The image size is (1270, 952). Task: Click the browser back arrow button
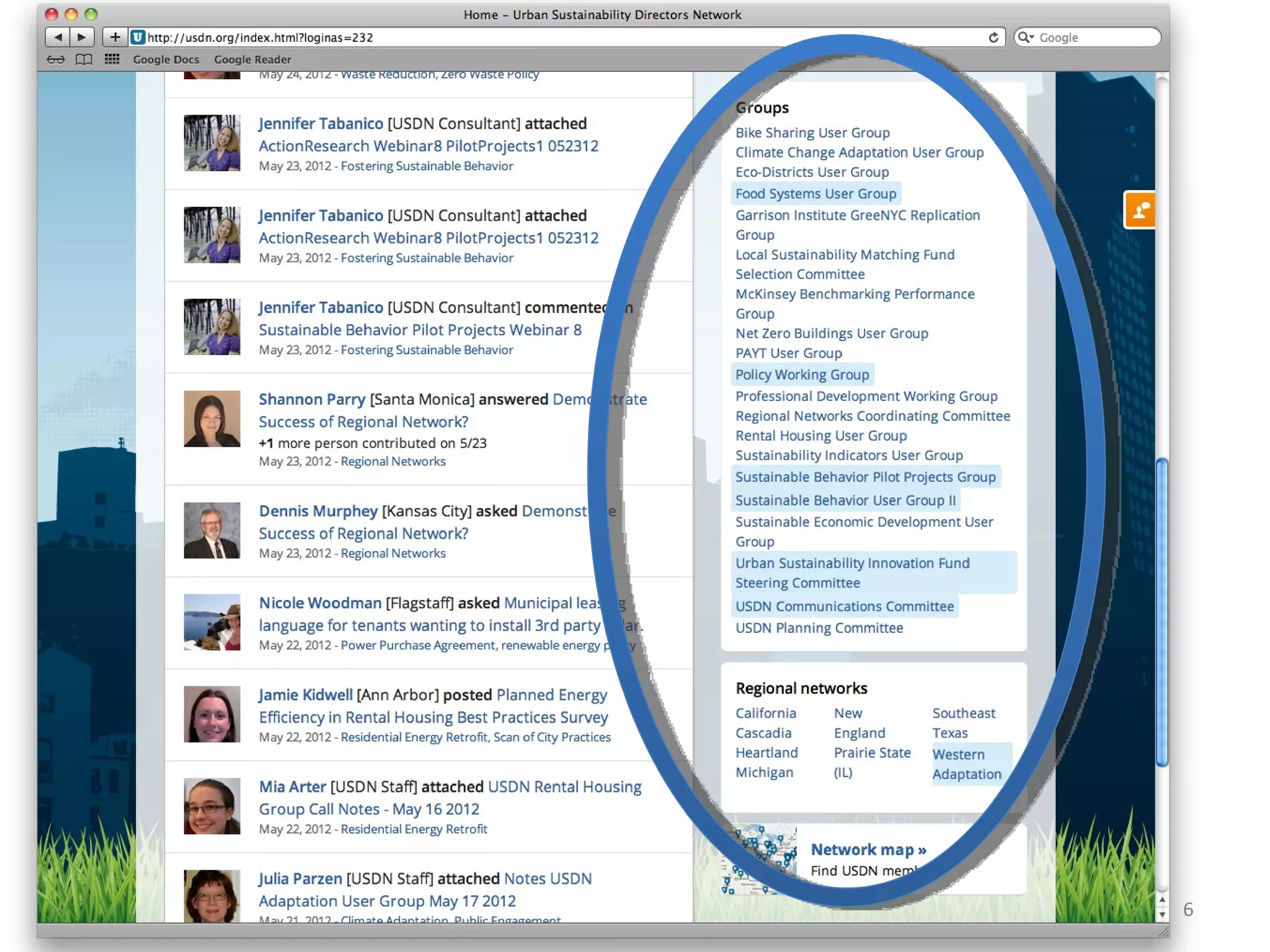coord(58,37)
